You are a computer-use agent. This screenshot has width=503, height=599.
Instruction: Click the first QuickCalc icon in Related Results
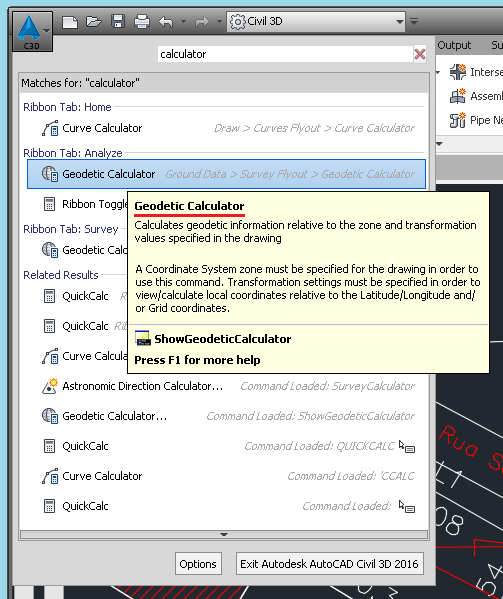[50, 296]
